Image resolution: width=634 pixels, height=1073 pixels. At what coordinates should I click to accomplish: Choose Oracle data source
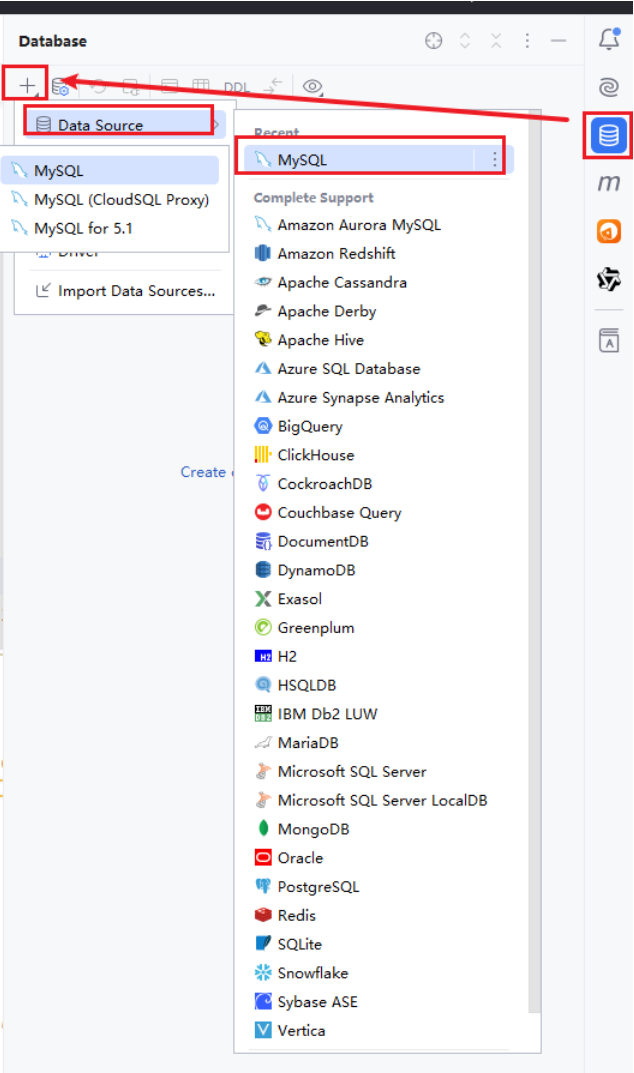pyautogui.click(x=289, y=857)
